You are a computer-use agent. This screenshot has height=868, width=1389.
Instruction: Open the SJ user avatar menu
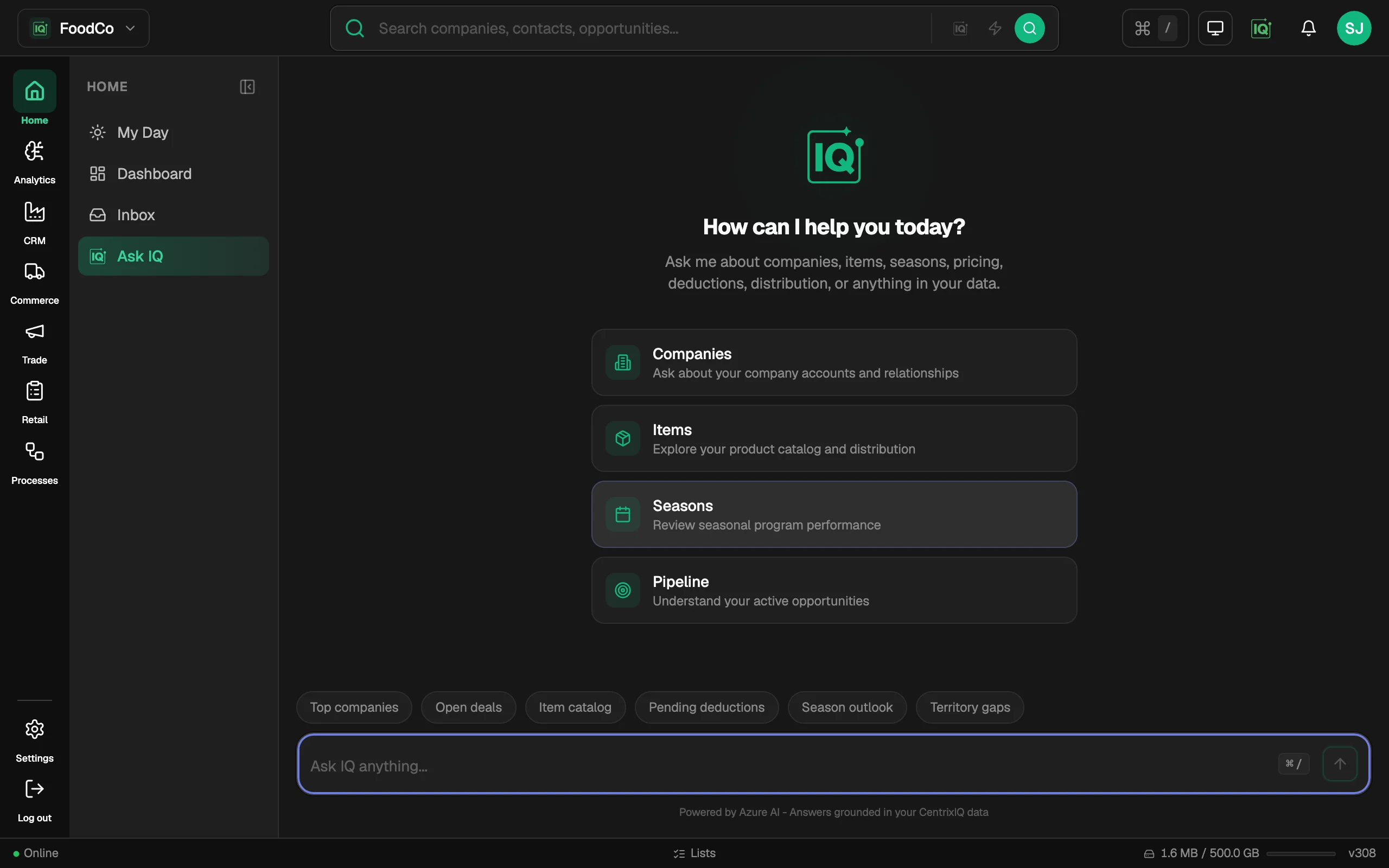[x=1354, y=28]
